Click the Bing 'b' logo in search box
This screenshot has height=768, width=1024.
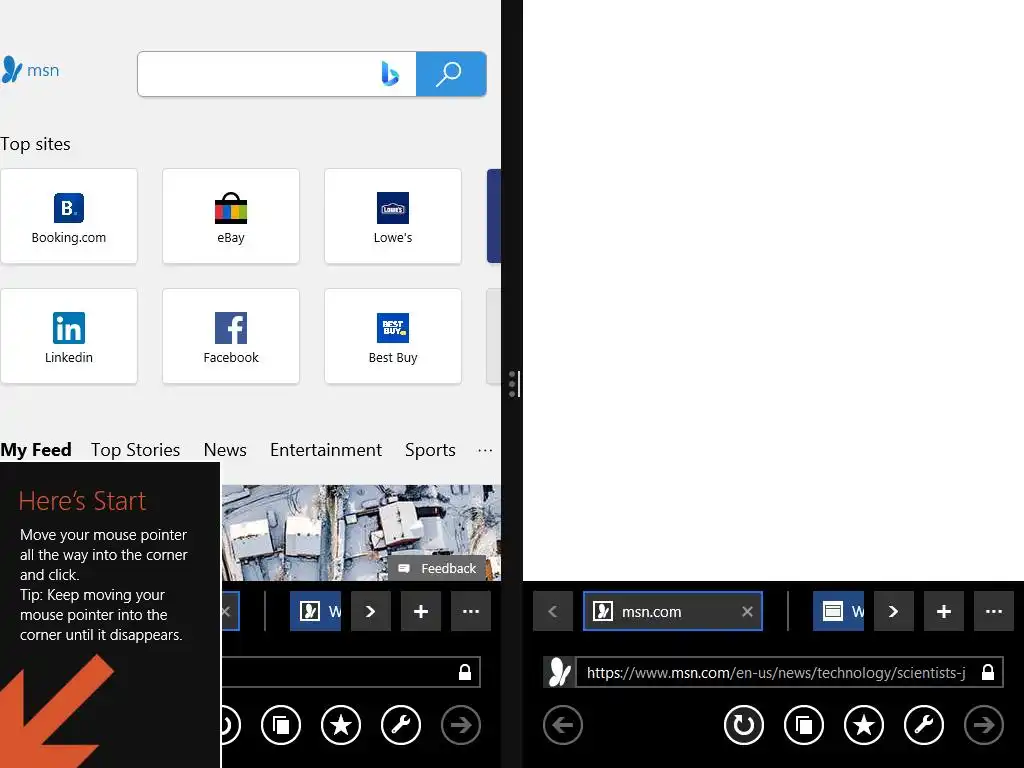[390, 73]
